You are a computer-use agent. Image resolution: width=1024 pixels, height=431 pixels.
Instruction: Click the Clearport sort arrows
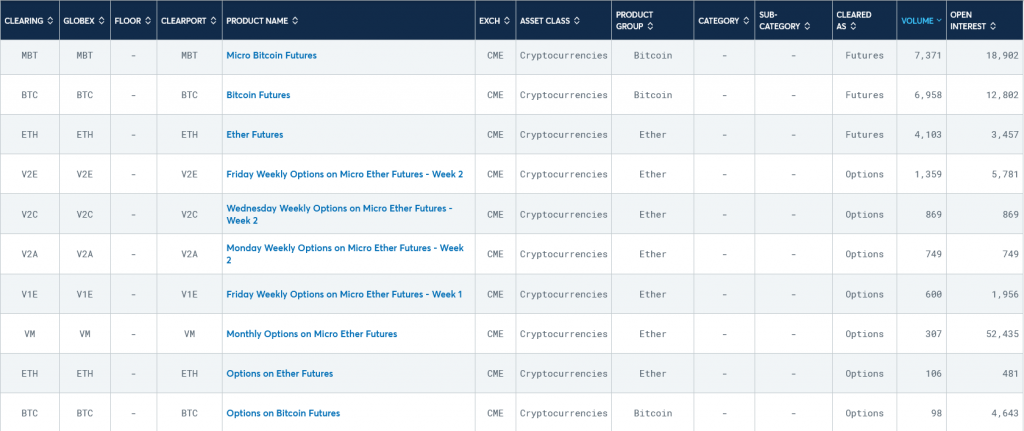(212, 21)
